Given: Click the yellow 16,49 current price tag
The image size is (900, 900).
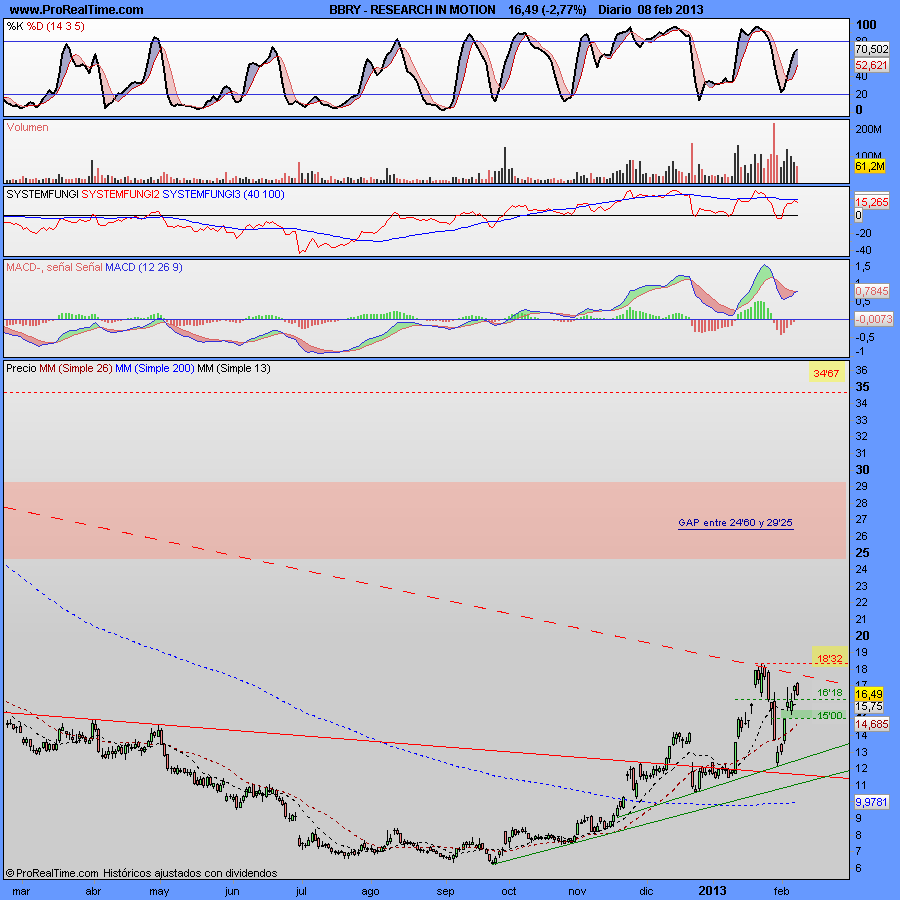Looking at the screenshot, I should click(868, 694).
